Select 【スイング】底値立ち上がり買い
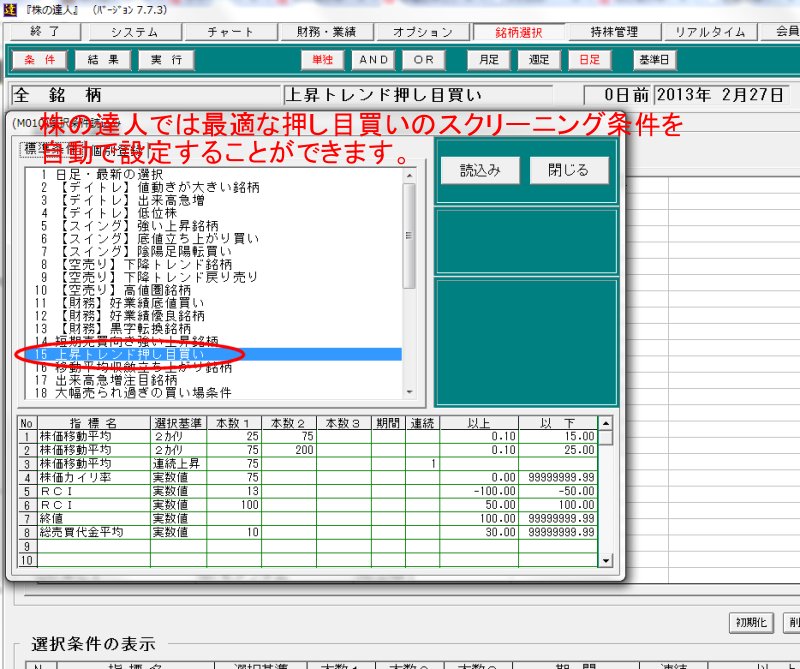This screenshot has width=800, height=669. (x=213, y=238)
